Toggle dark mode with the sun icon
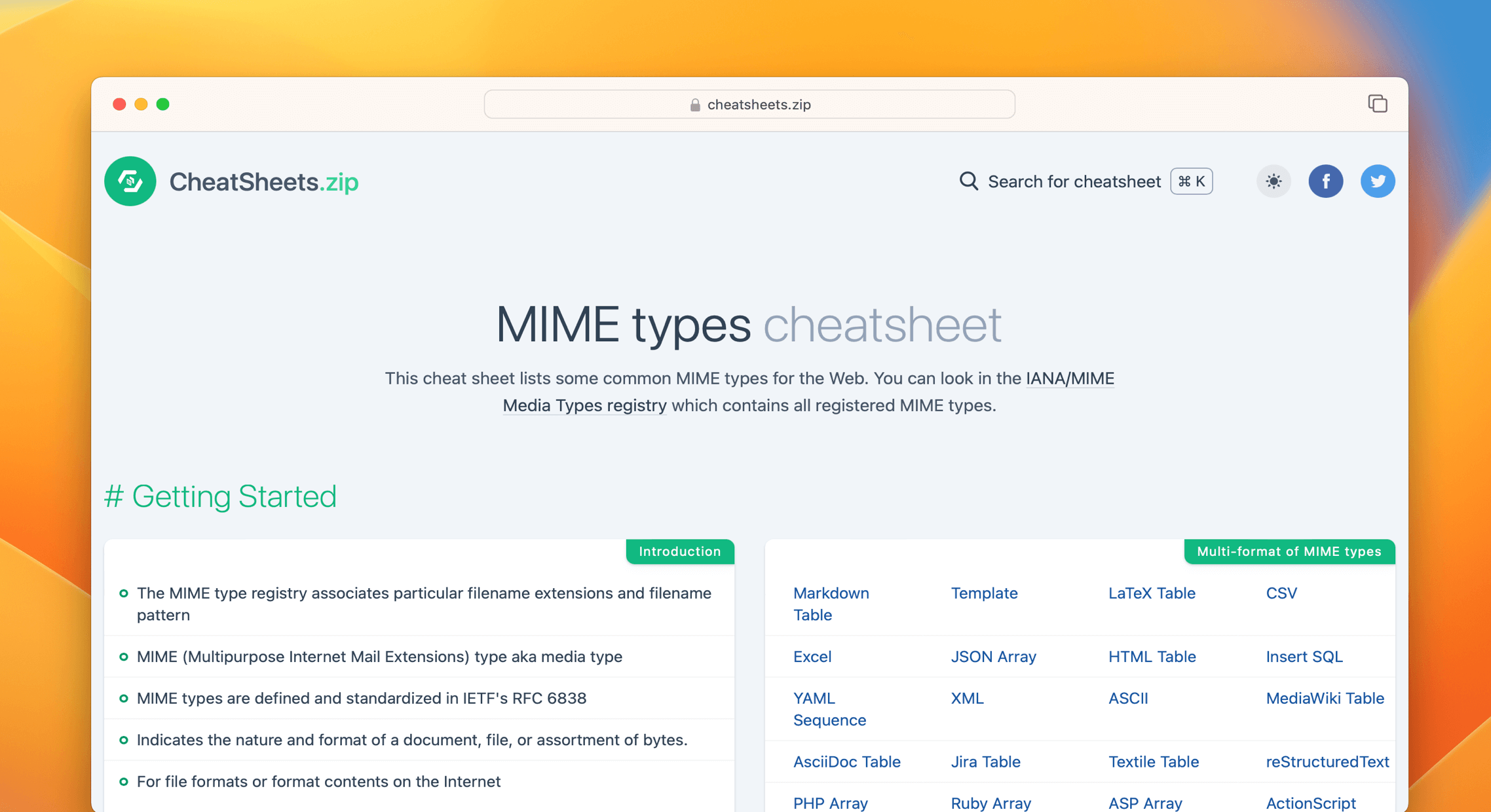Image resolution: width=1491 pixels, height=812 pixels. coord(1273,181)
